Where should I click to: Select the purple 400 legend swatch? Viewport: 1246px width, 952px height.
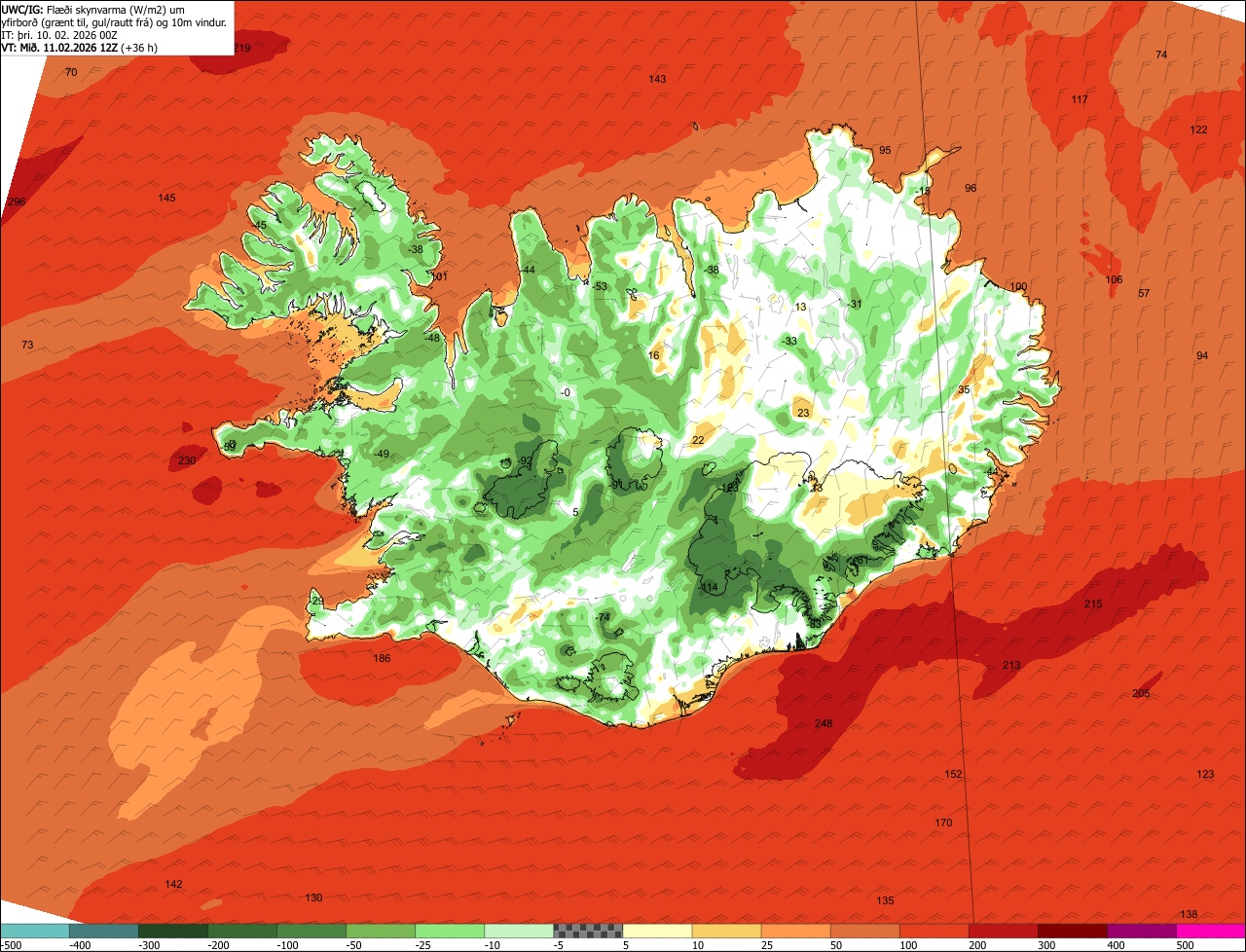1142,931
